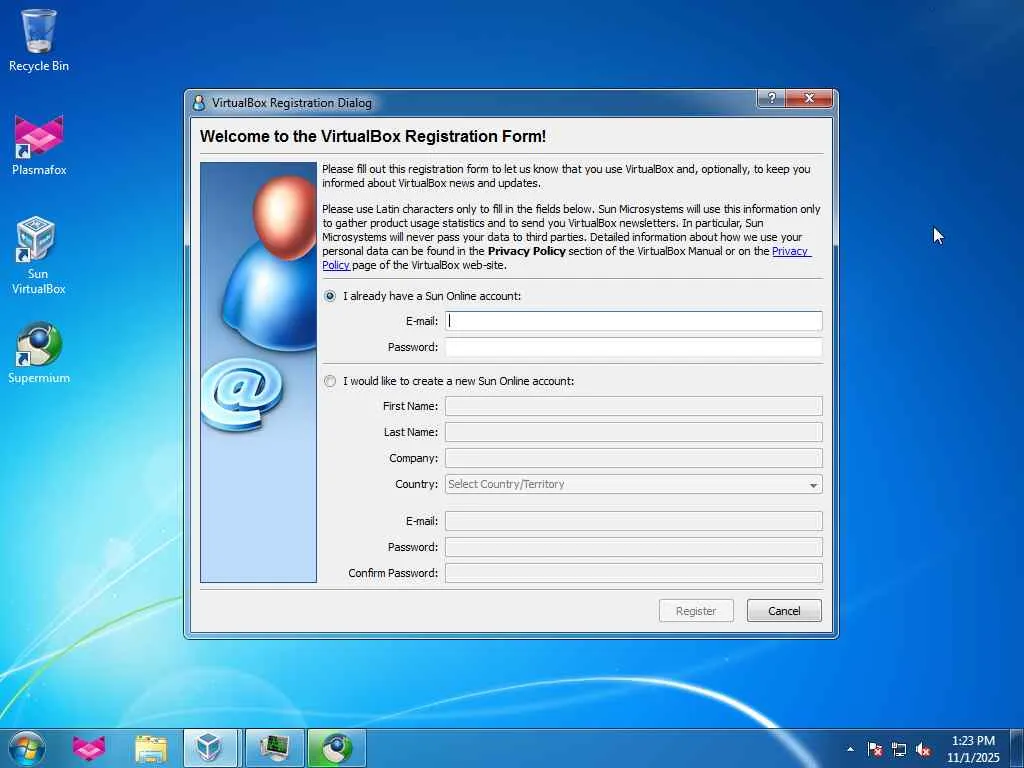Open the Select Country/Territory dropdown
This screenshot has width=1024, height=768.
(633, 484)
